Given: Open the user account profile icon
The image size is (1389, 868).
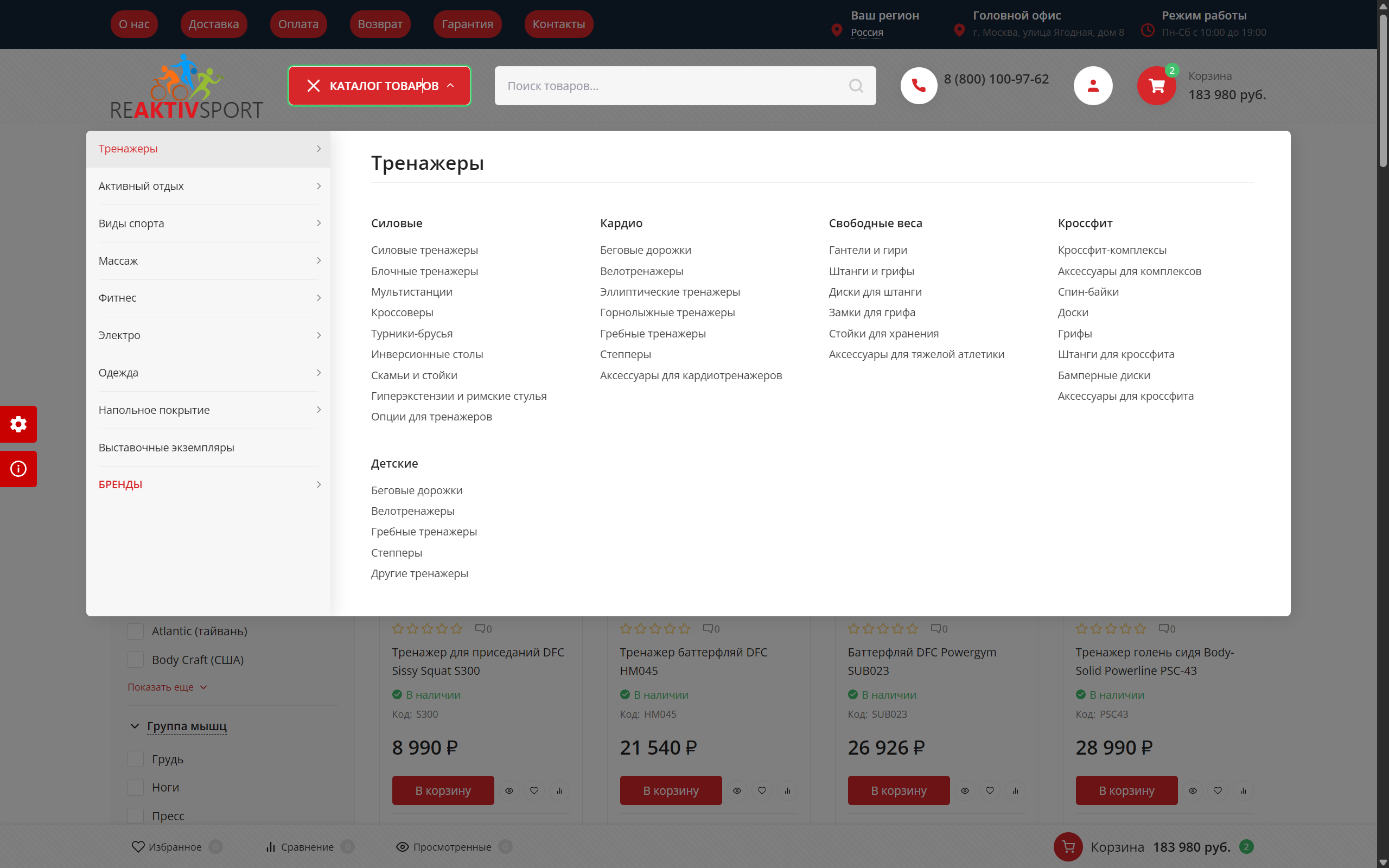Looking at the screenshot, I should coord(1092,86).
